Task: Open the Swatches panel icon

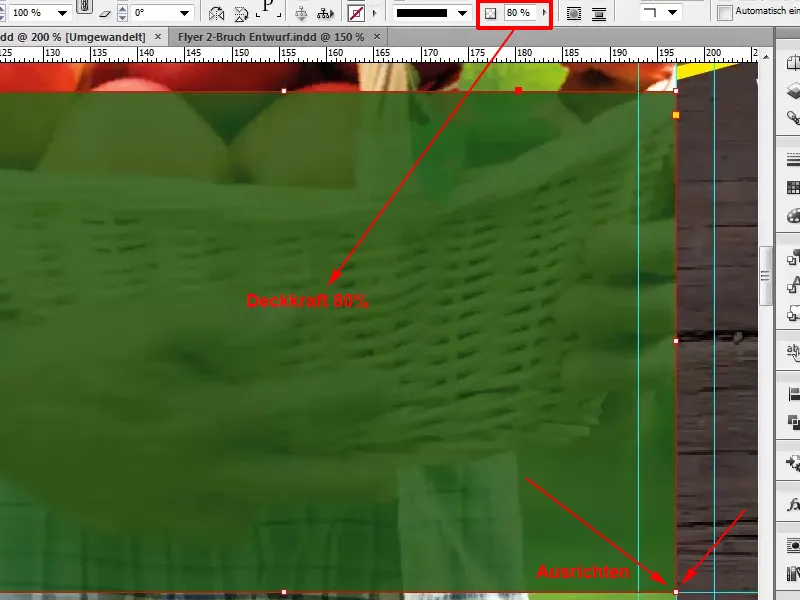Action: pos(793,188)
